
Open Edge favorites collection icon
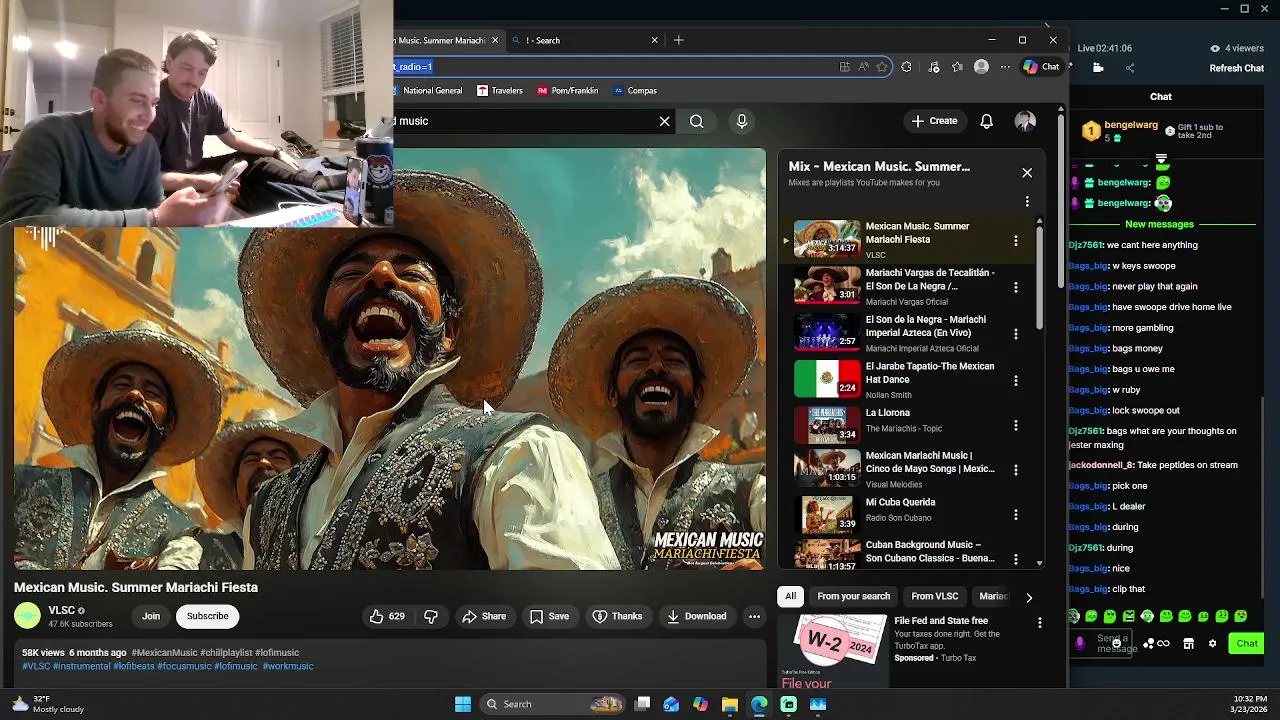[957, 67]
